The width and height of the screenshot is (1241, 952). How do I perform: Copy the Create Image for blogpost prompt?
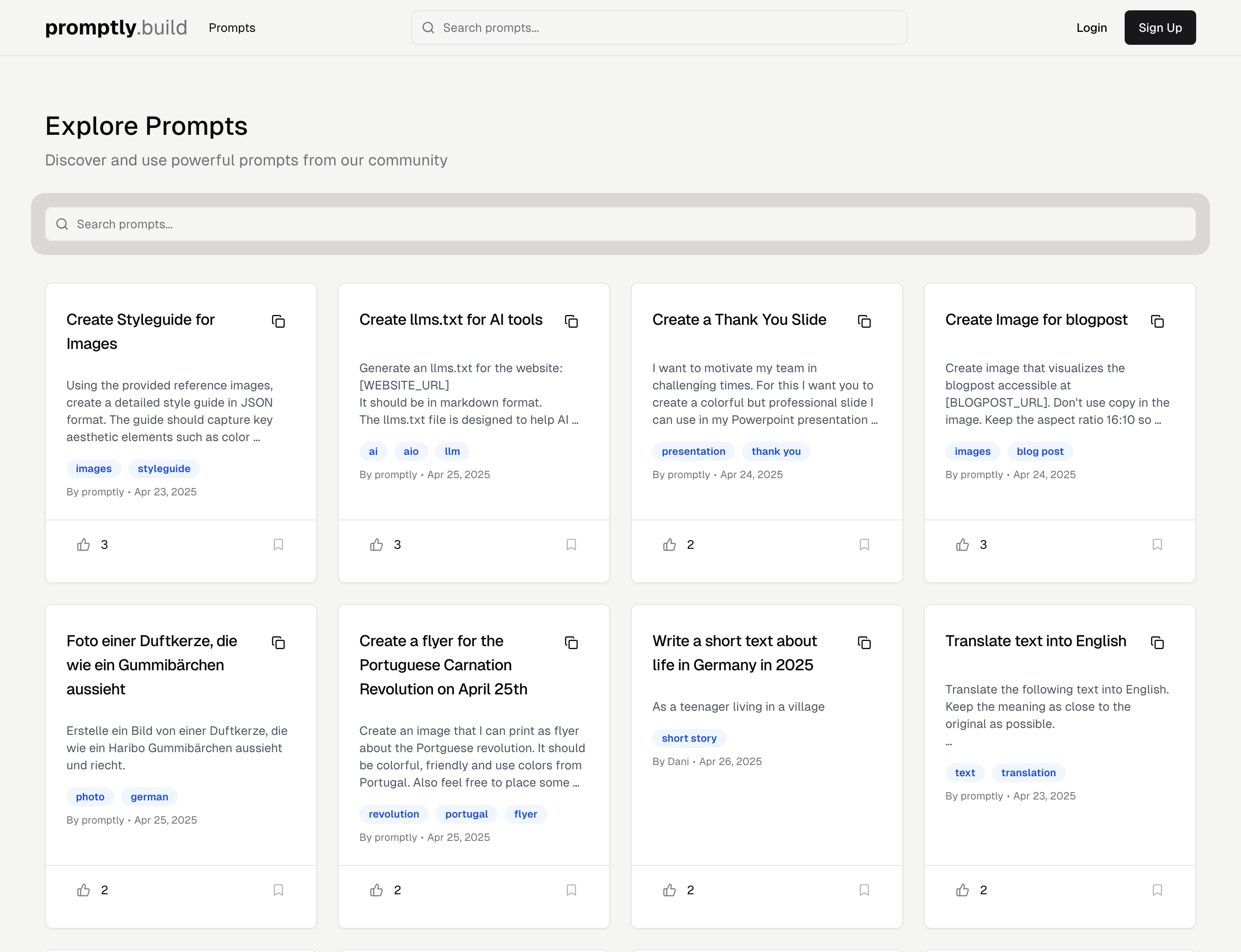1158,321
